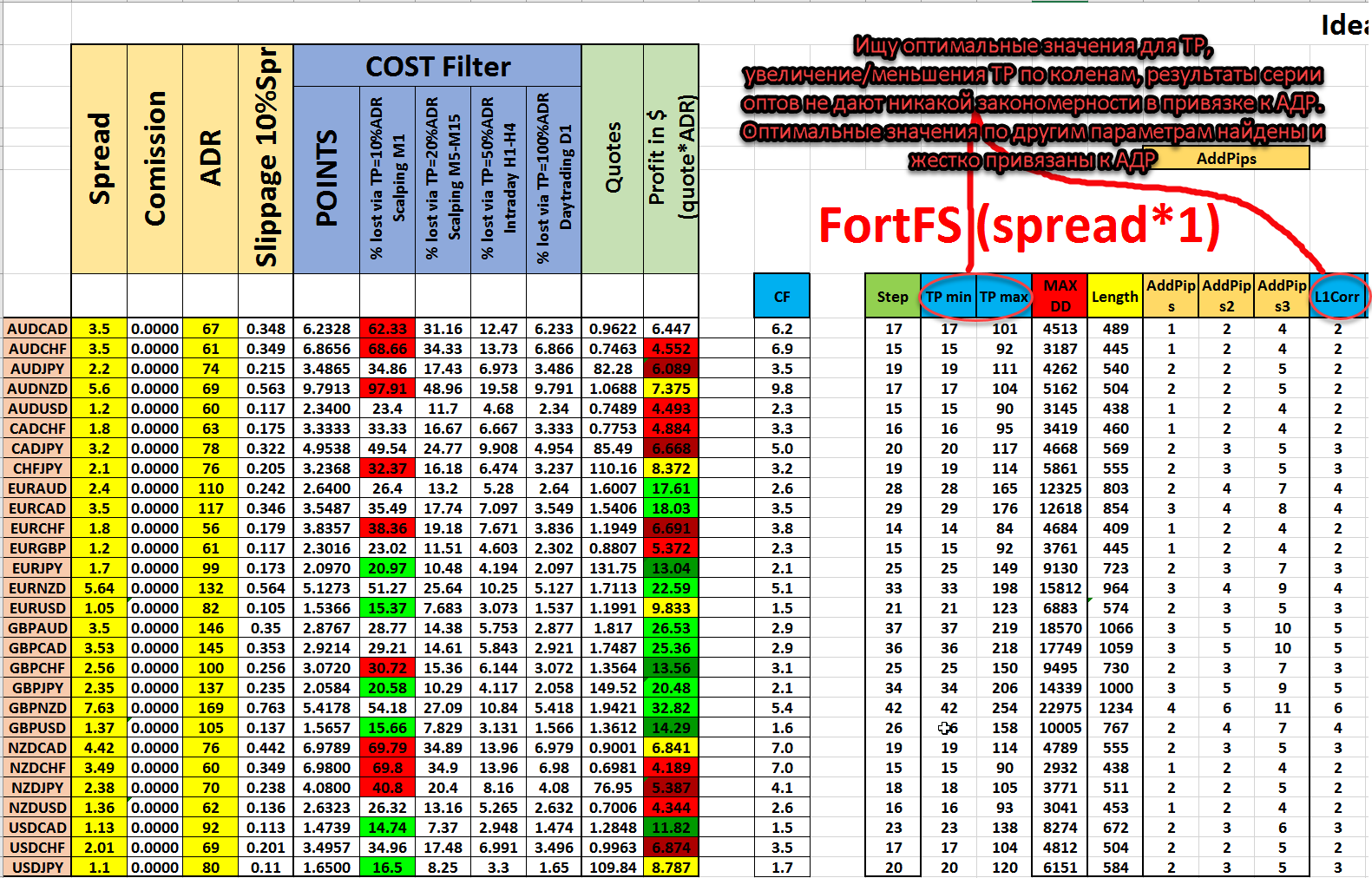Click the AddPips3 header cell
Screen dimensions: 1372x878
(x=1282, y=297)
